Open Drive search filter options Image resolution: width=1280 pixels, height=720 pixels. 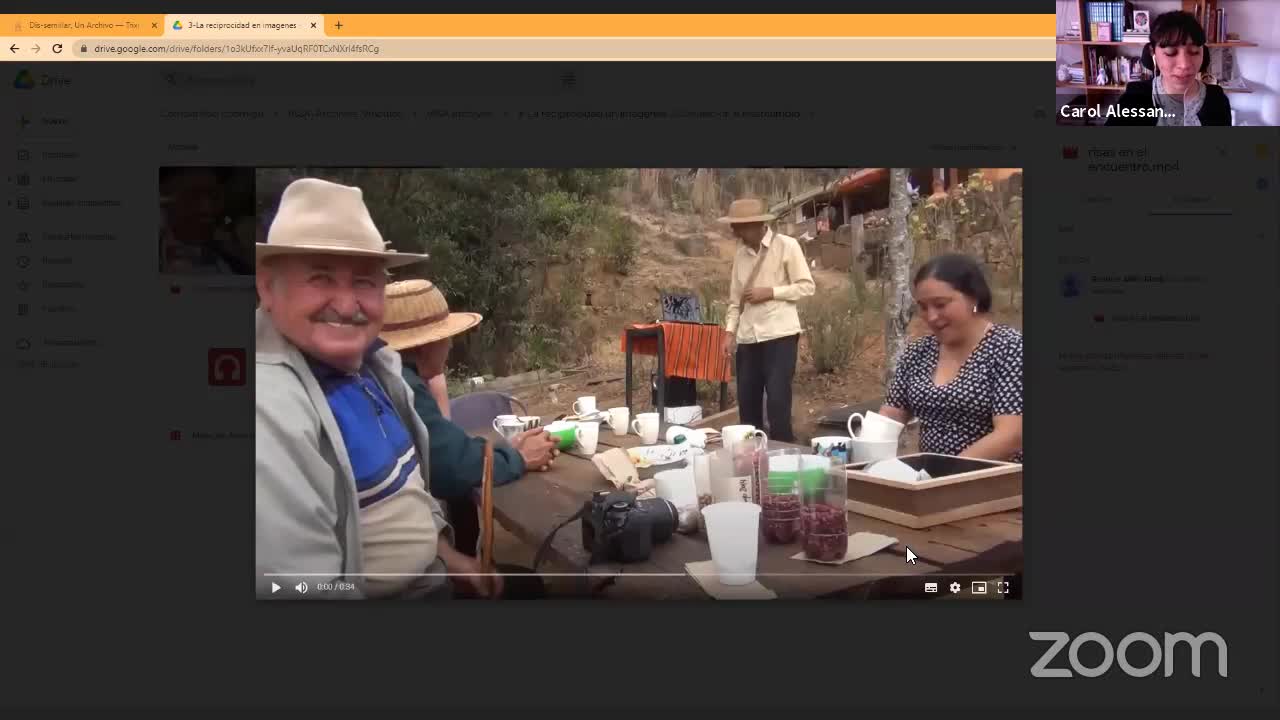[568, 80]
